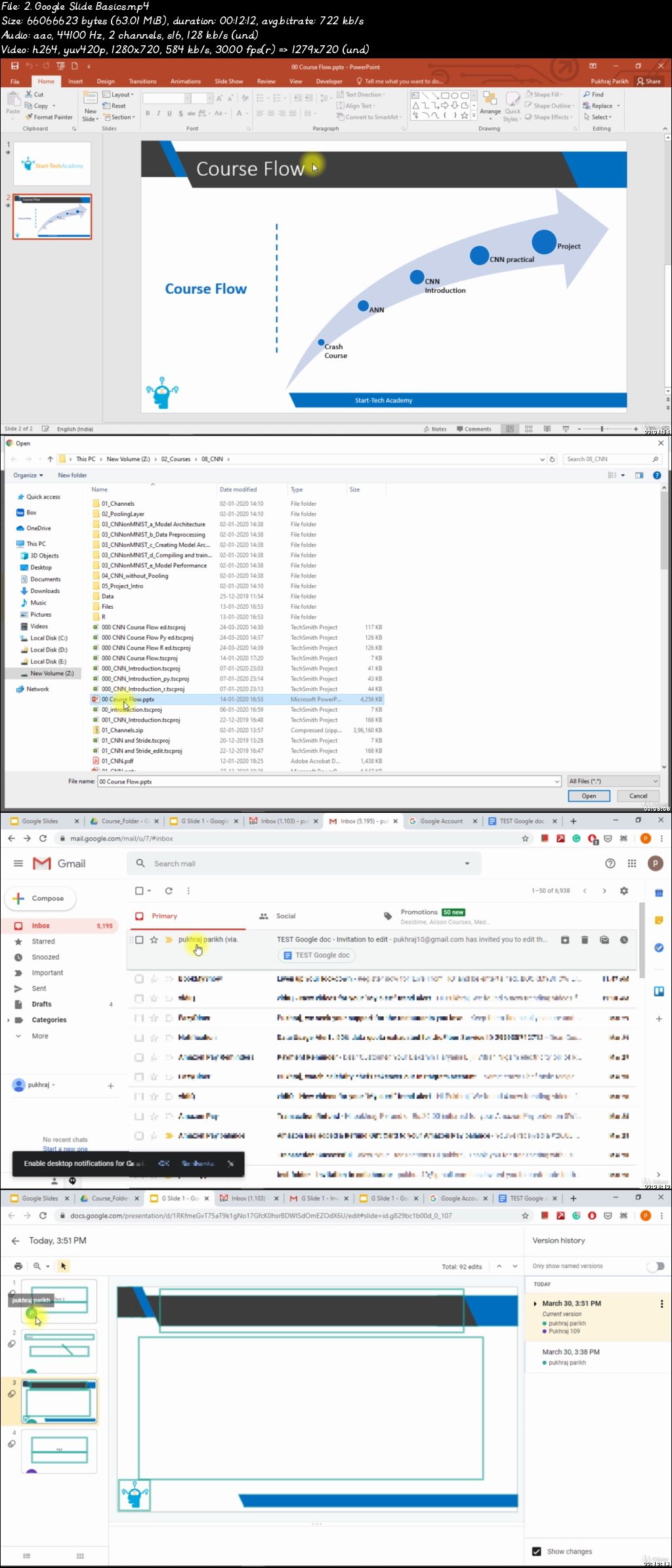Click Cancel button in file dialog
This screenshot has width=672, height=1568.
click(638, 796)
